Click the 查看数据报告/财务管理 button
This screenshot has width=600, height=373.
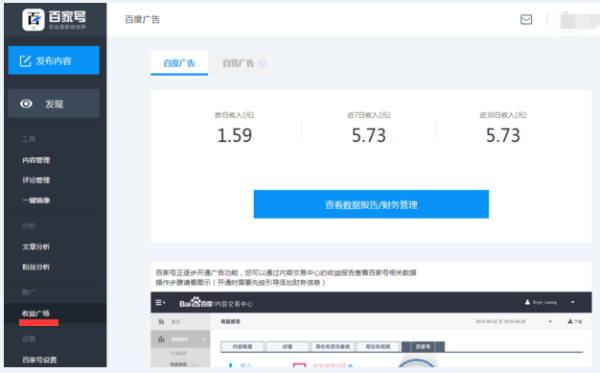click(x=371, y=204)
